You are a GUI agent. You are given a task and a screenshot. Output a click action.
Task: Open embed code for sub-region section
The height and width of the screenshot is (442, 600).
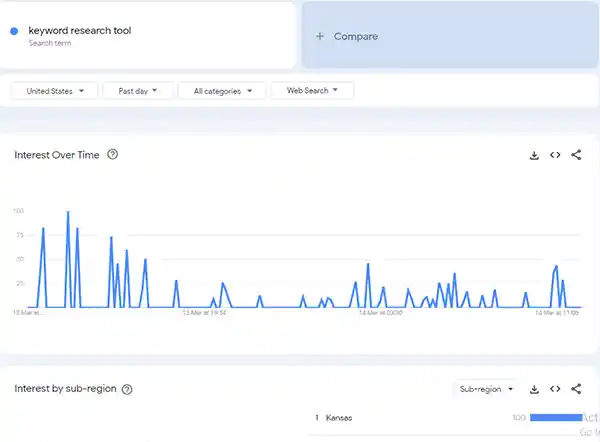click(555, 389)
